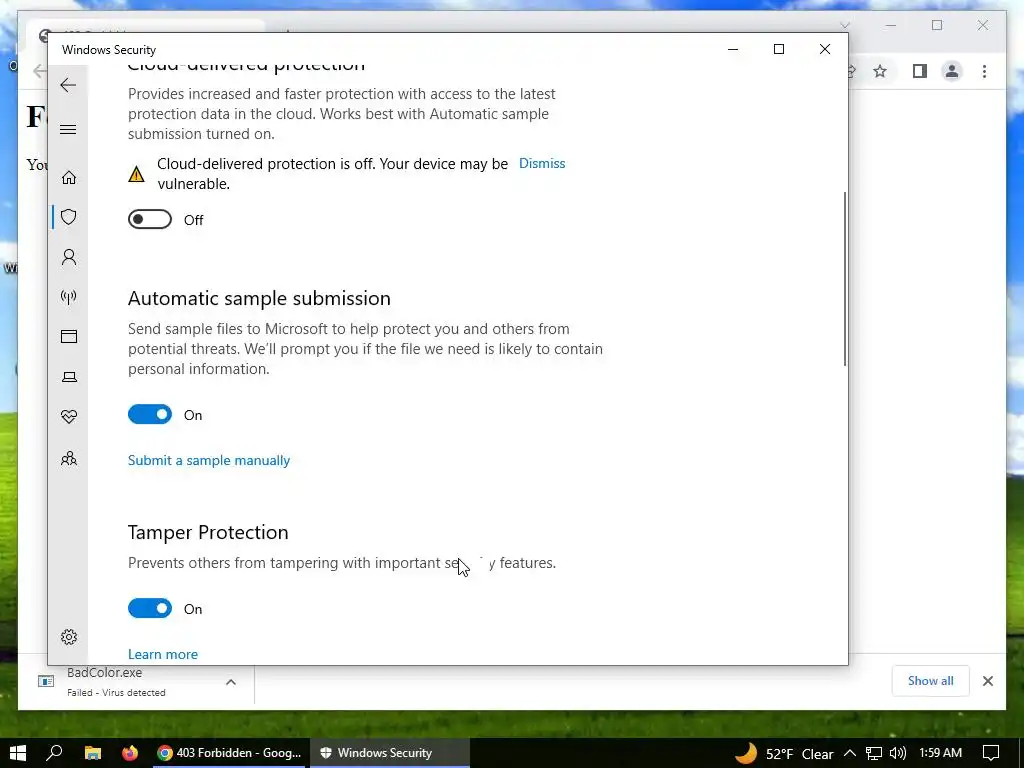Image resolution: width=1024 pixels, height=768 pixels.
Task: Open volume control speaker icon
Action: tap(898, 754)
